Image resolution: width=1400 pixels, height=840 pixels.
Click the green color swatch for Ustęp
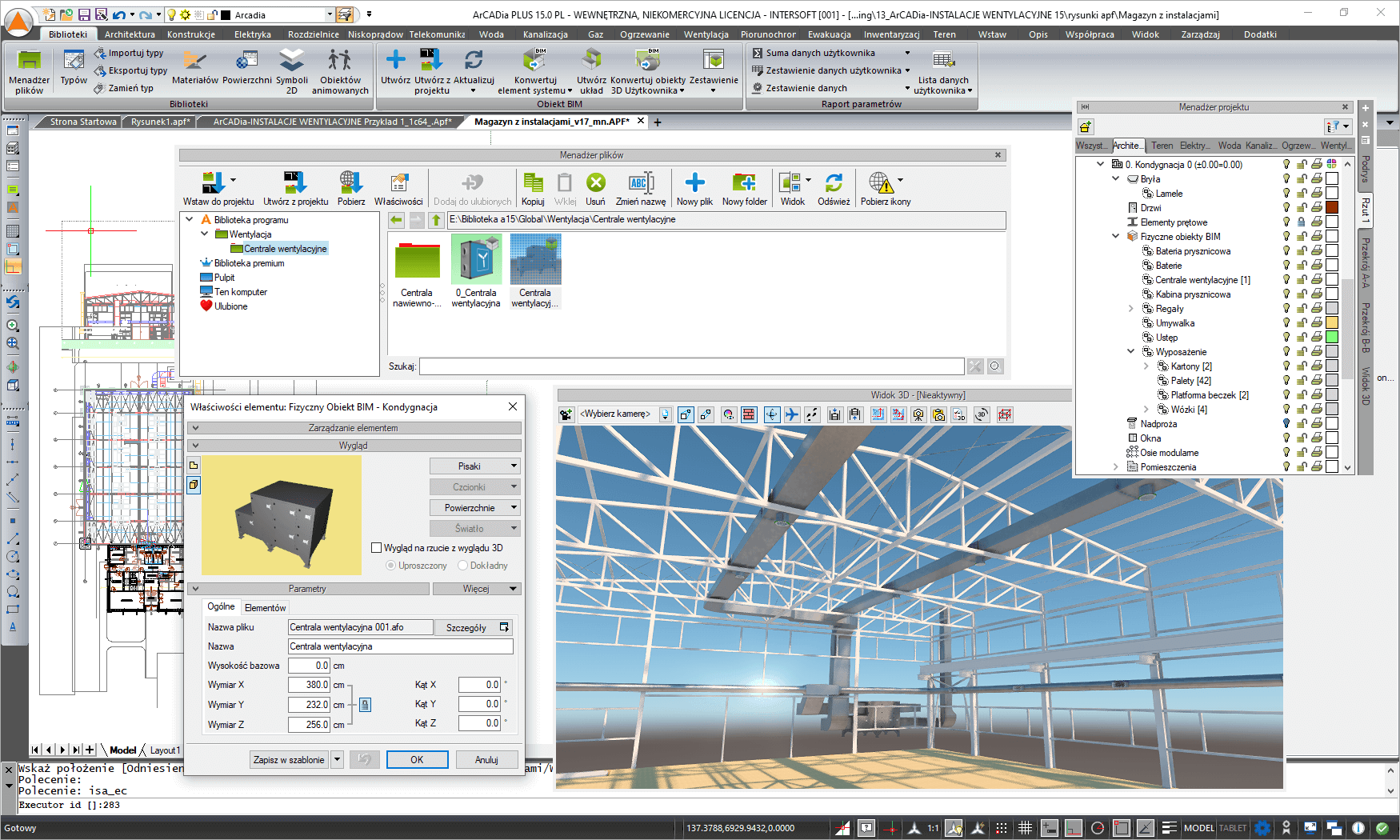(x=1332, y=337)
